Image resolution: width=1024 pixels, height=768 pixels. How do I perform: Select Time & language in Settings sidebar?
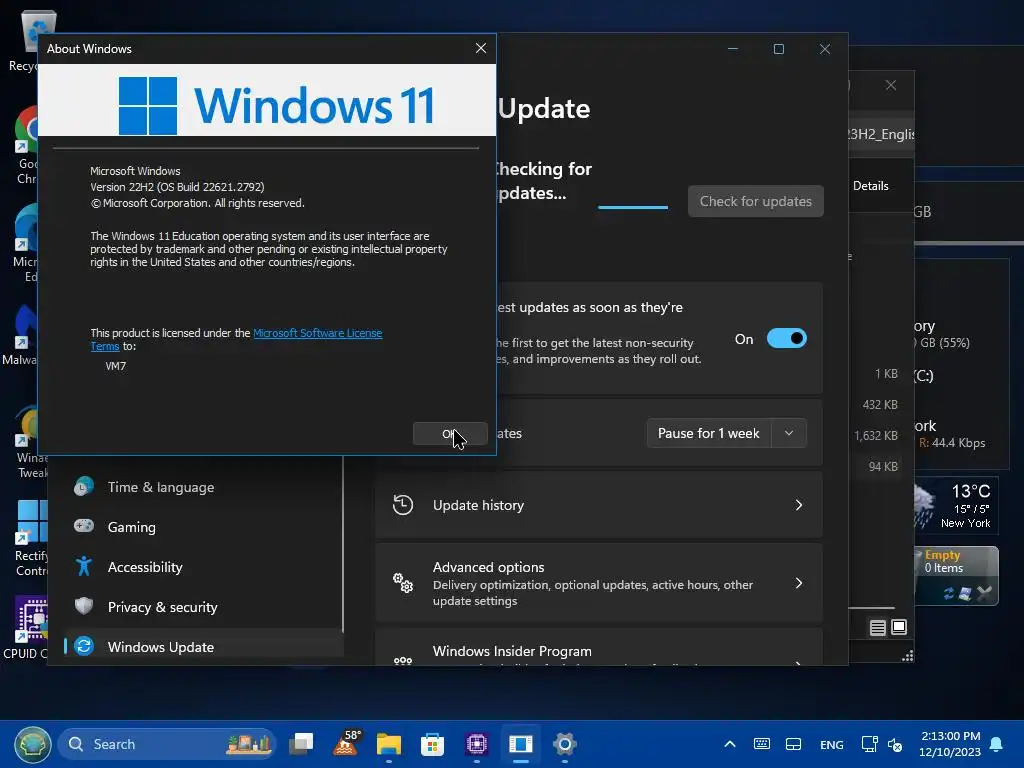(x=204, y=487)
